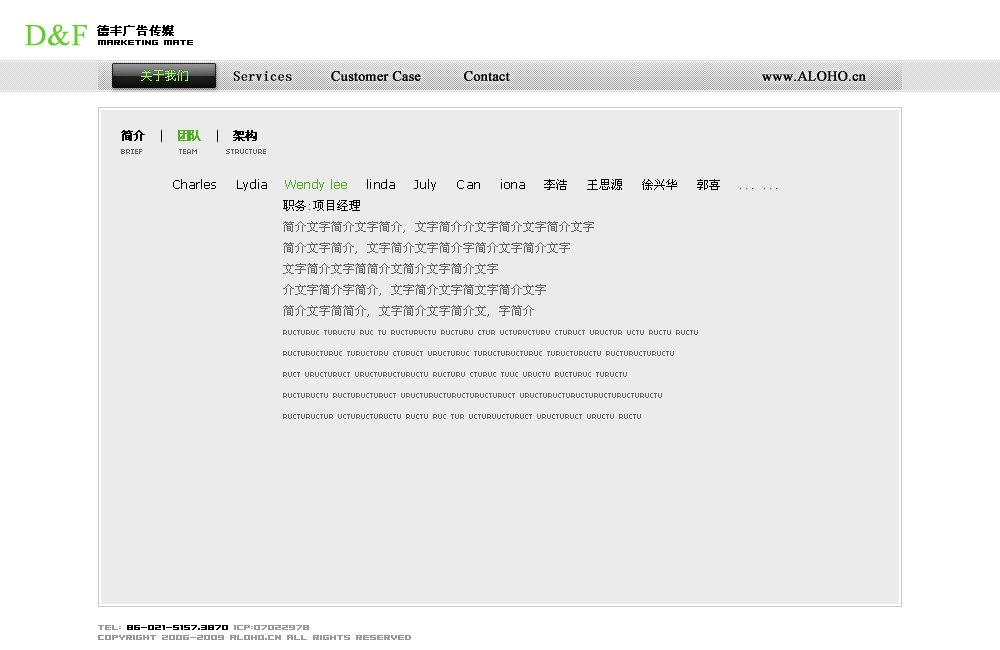The height and width of the screenshot is (650, 1000).
Task: Select the 团队 Team sub-tab
Action: tap(189, 142)
